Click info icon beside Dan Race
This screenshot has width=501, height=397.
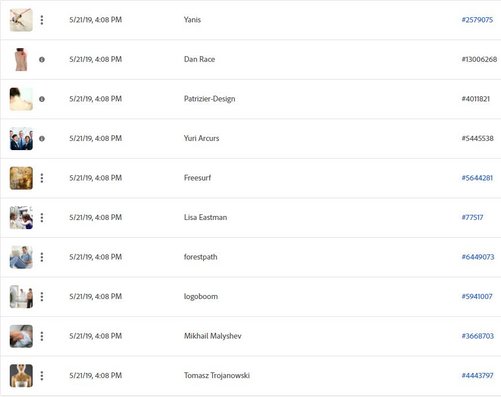(42, 60)
